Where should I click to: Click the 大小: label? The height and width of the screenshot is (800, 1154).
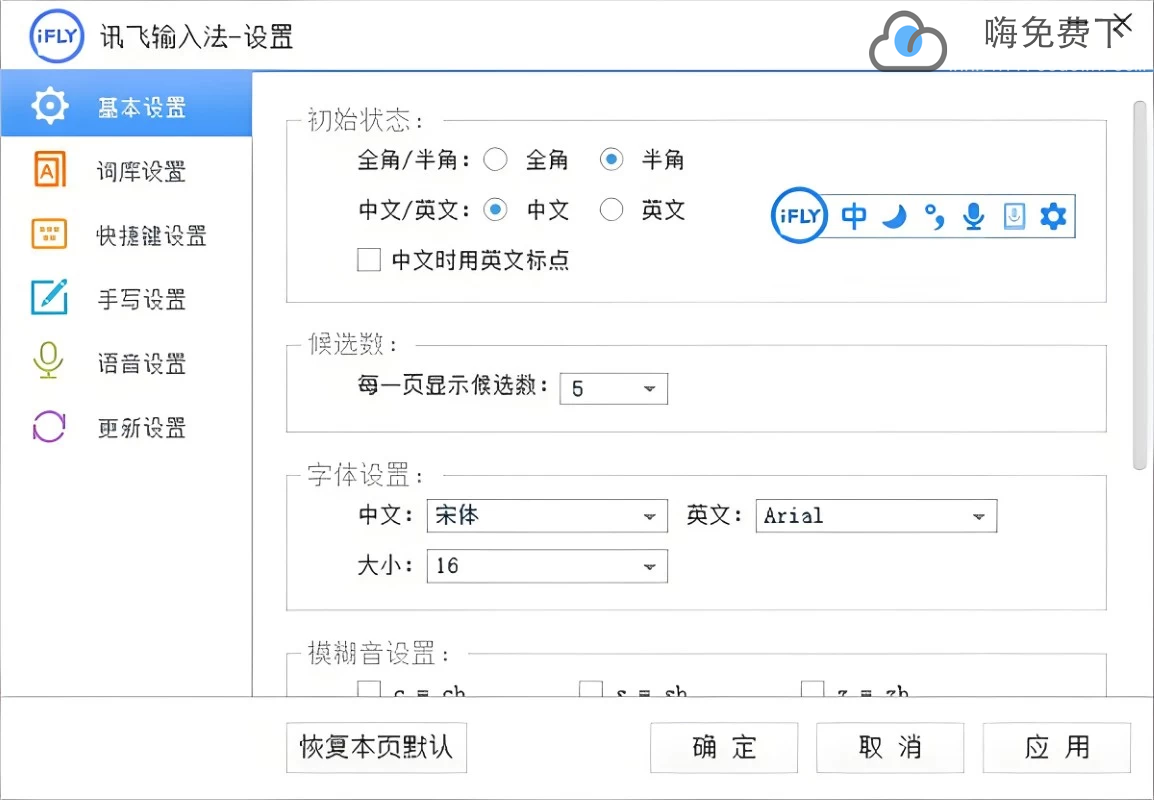pyautogui.click(x=386, y=566)
